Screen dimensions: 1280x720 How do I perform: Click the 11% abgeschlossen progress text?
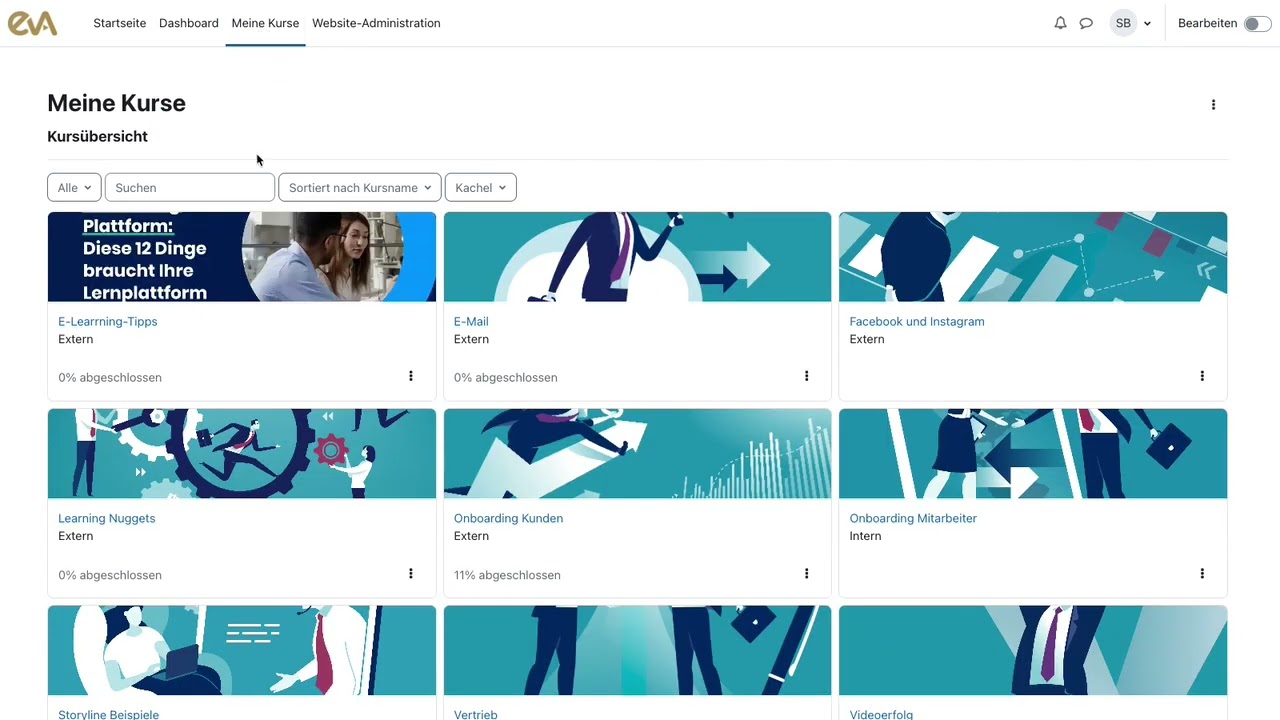[x=507, y=575]
